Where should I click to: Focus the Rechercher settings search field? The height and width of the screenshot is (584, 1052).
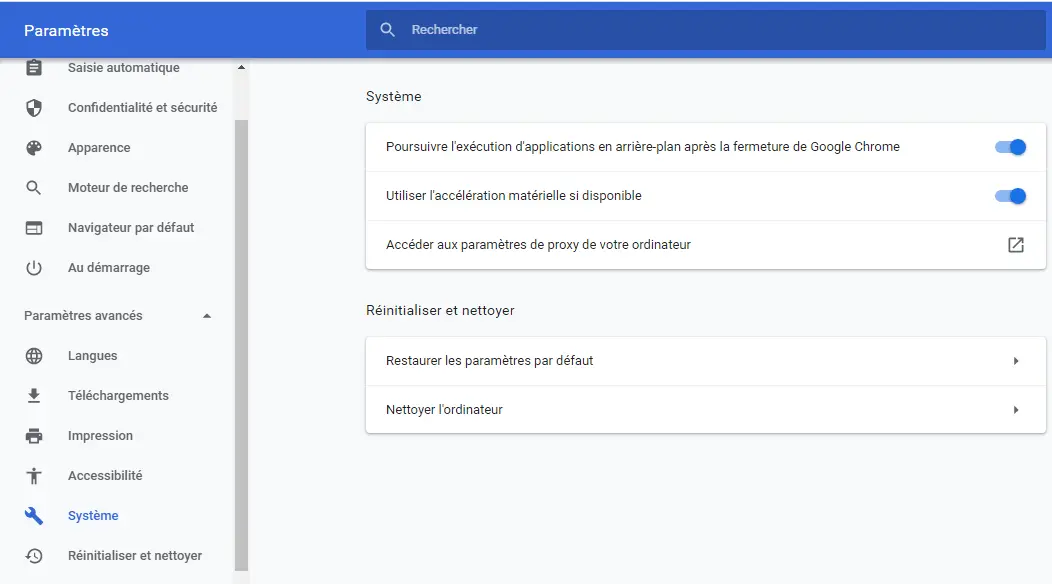pyautogui.click(x=706, y=30)
